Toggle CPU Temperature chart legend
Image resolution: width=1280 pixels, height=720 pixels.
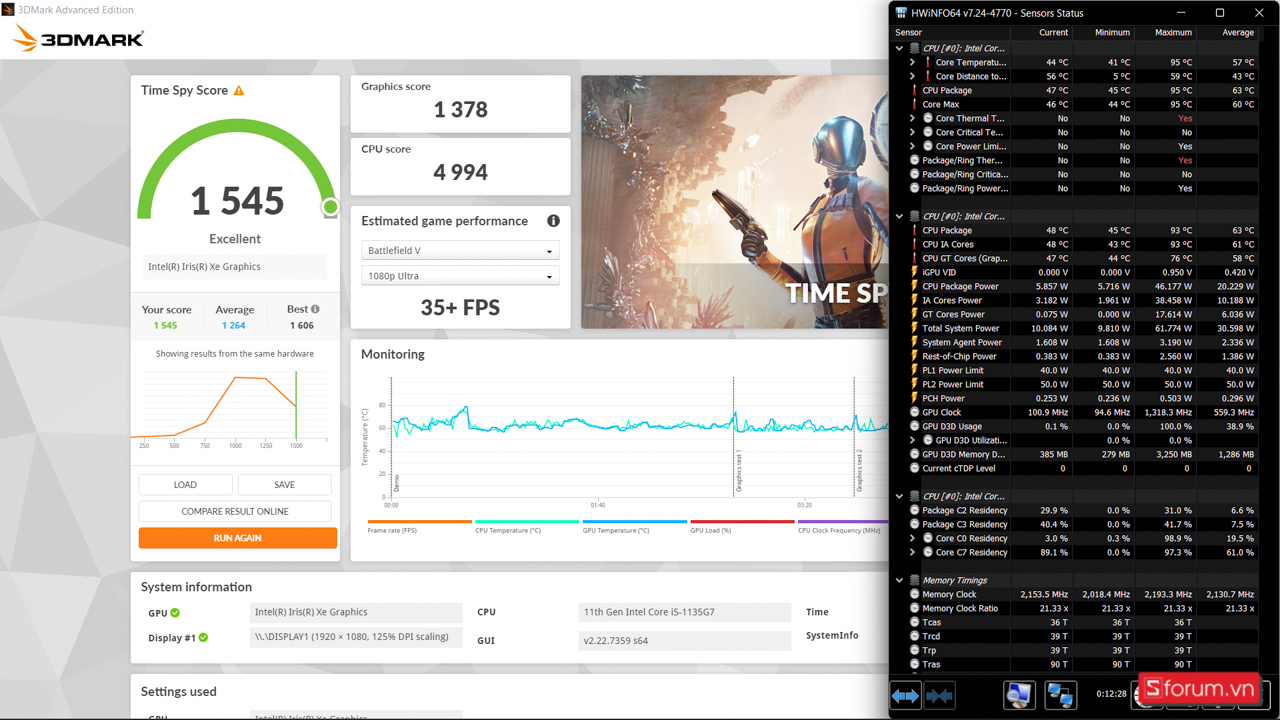[x=527, y=526]
